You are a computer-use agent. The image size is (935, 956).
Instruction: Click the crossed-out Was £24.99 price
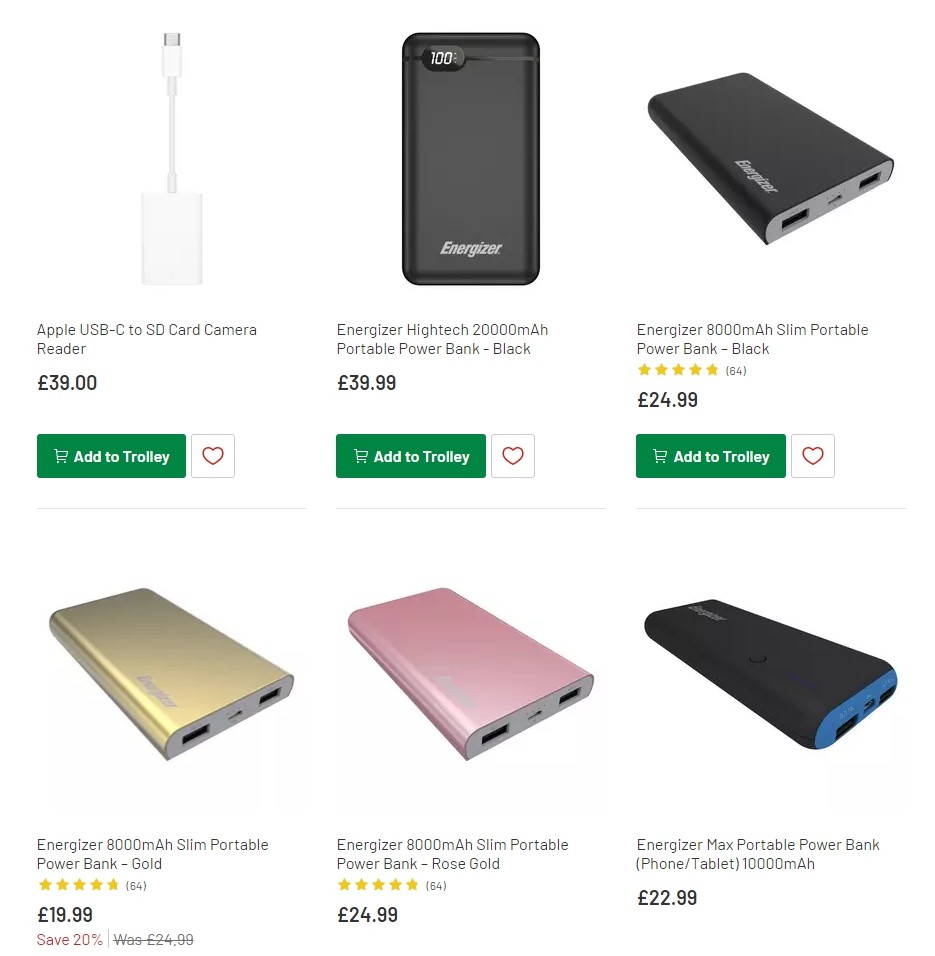[x=153, y=940]
